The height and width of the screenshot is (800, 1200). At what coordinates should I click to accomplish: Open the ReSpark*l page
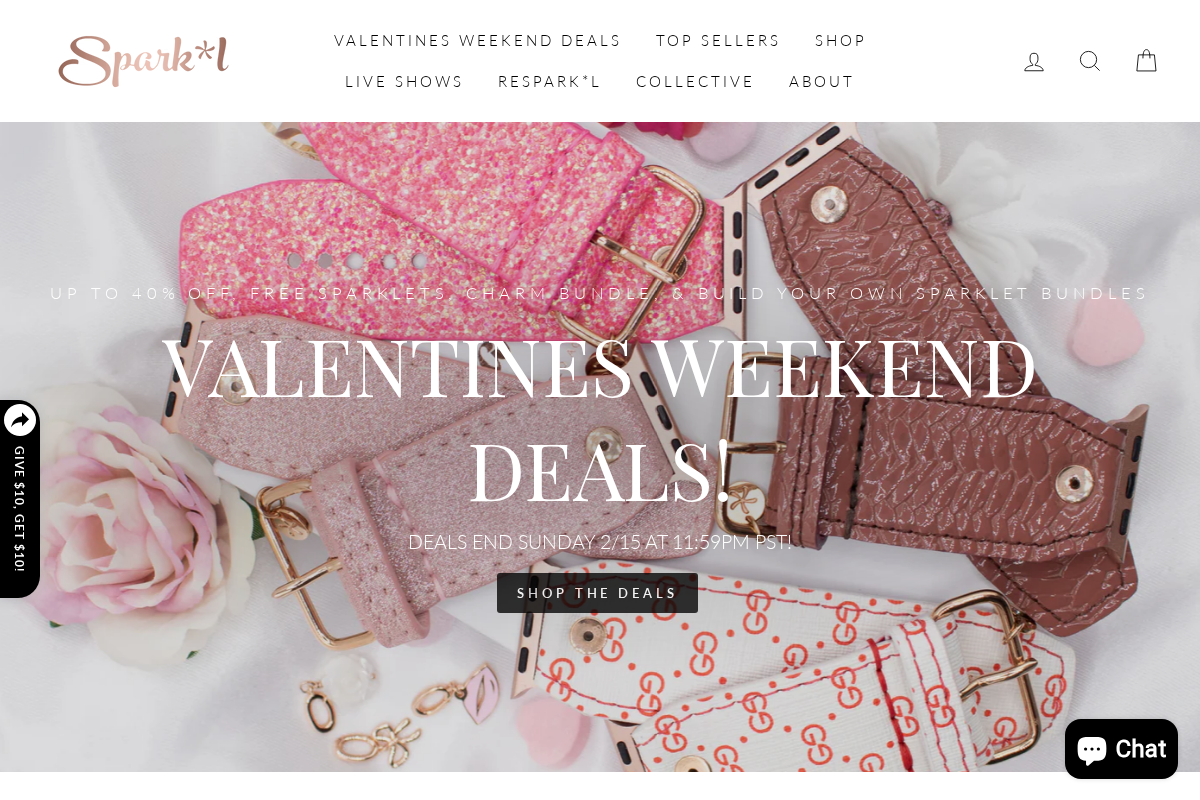pos(550,82)
